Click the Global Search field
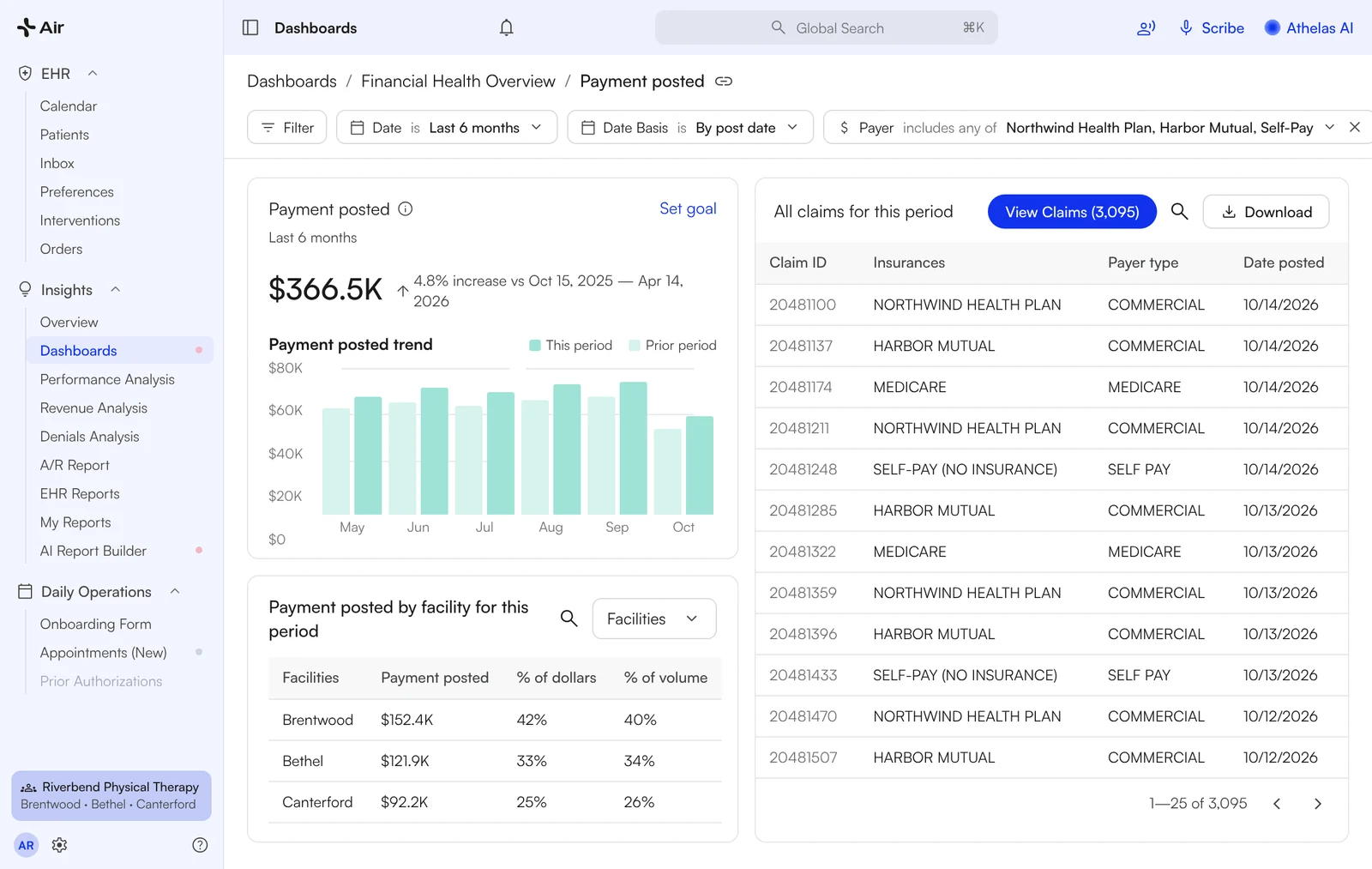1372x869 pixels. pyautogui.click(x=827, y=27)
